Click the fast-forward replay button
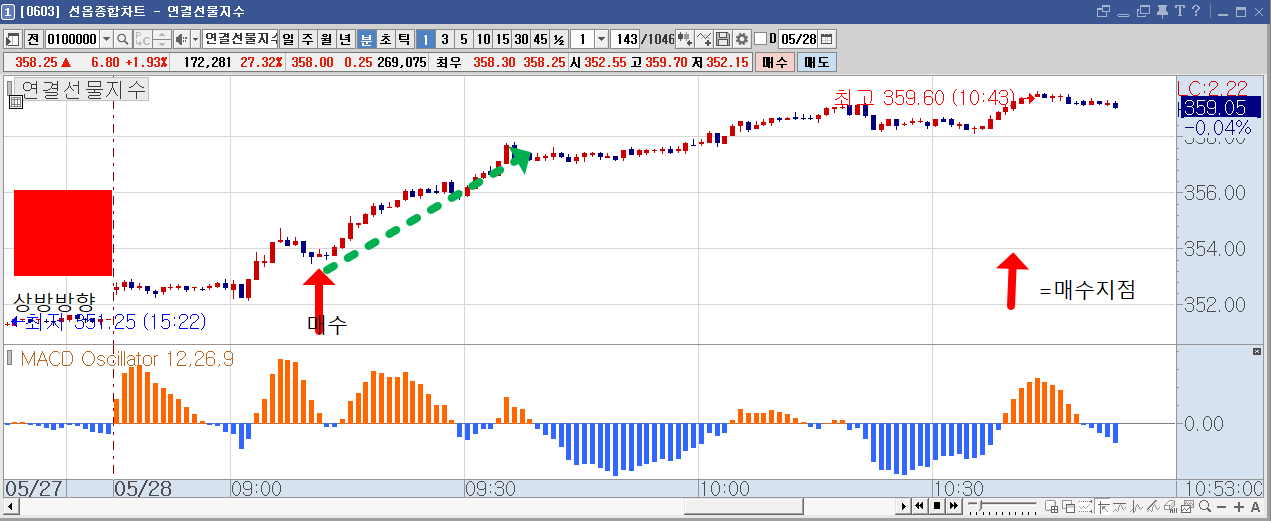The height and width of the screenshot is (521, 1271). click(953, 506)
